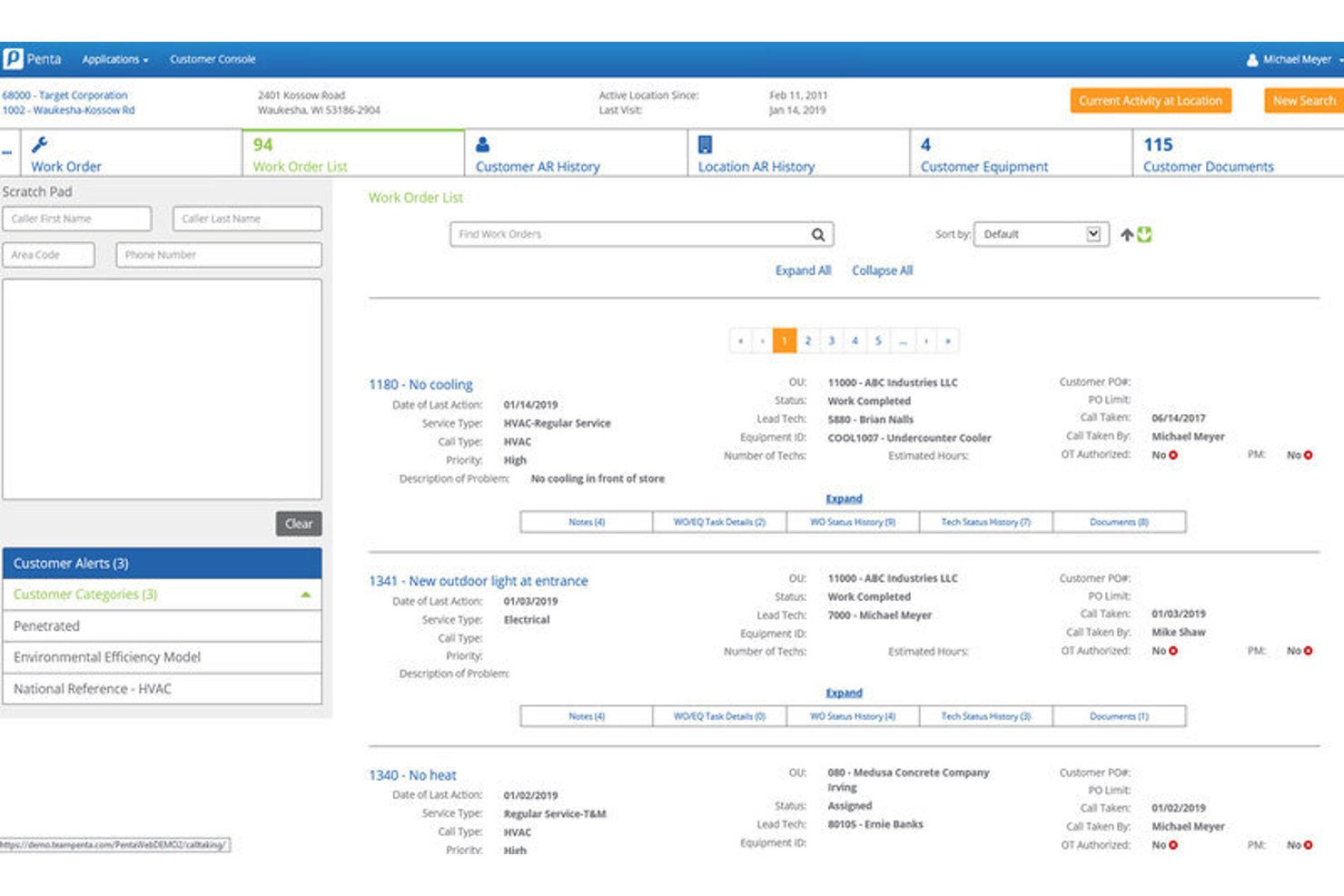Collapse the Customer Categories (3) section

click(x=162, y=595)
